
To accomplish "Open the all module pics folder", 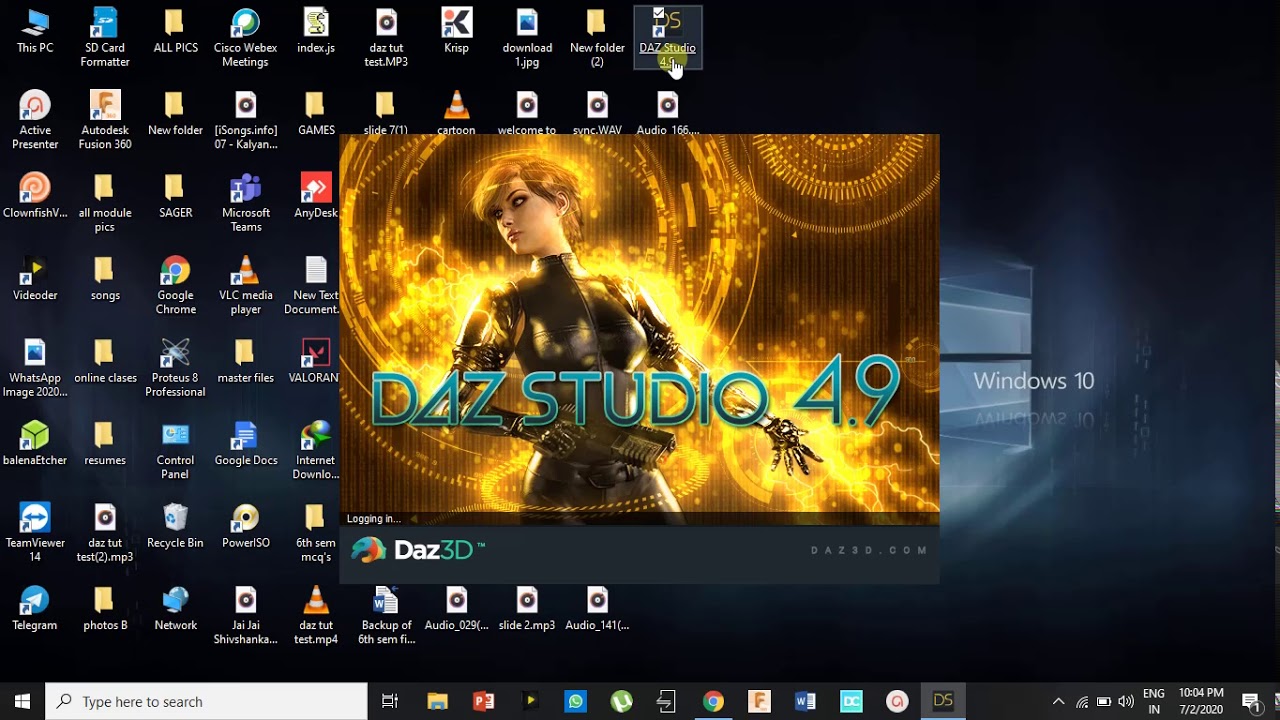I will point(105,202).
